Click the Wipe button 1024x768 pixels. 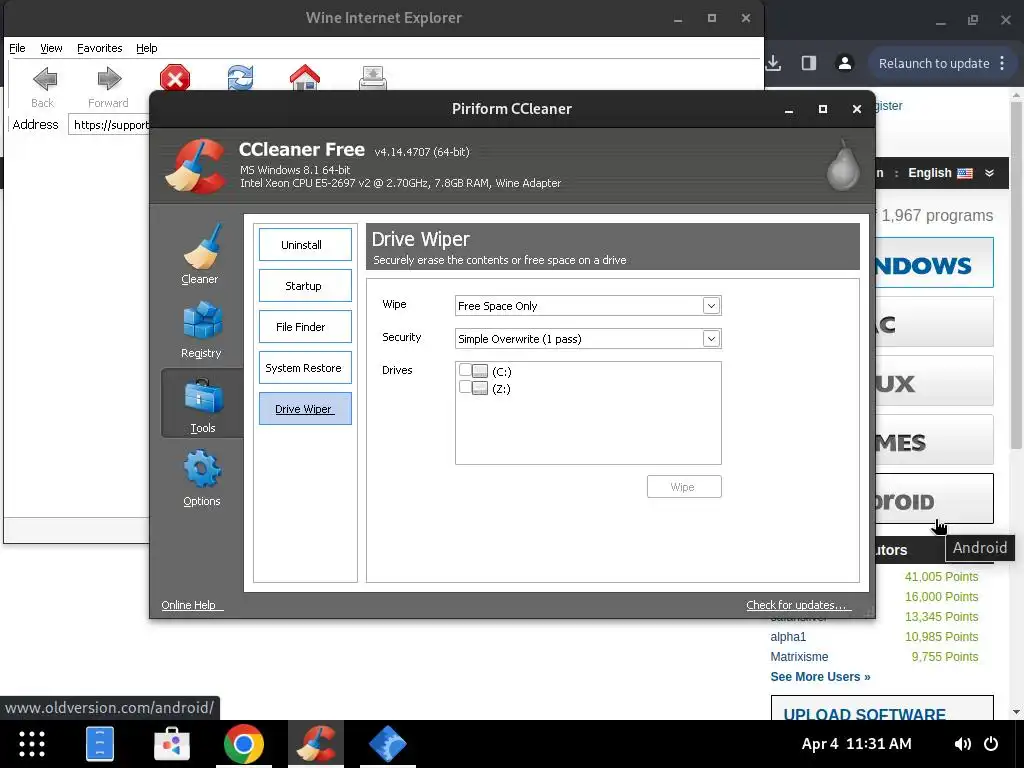click(x=684, y=487)
